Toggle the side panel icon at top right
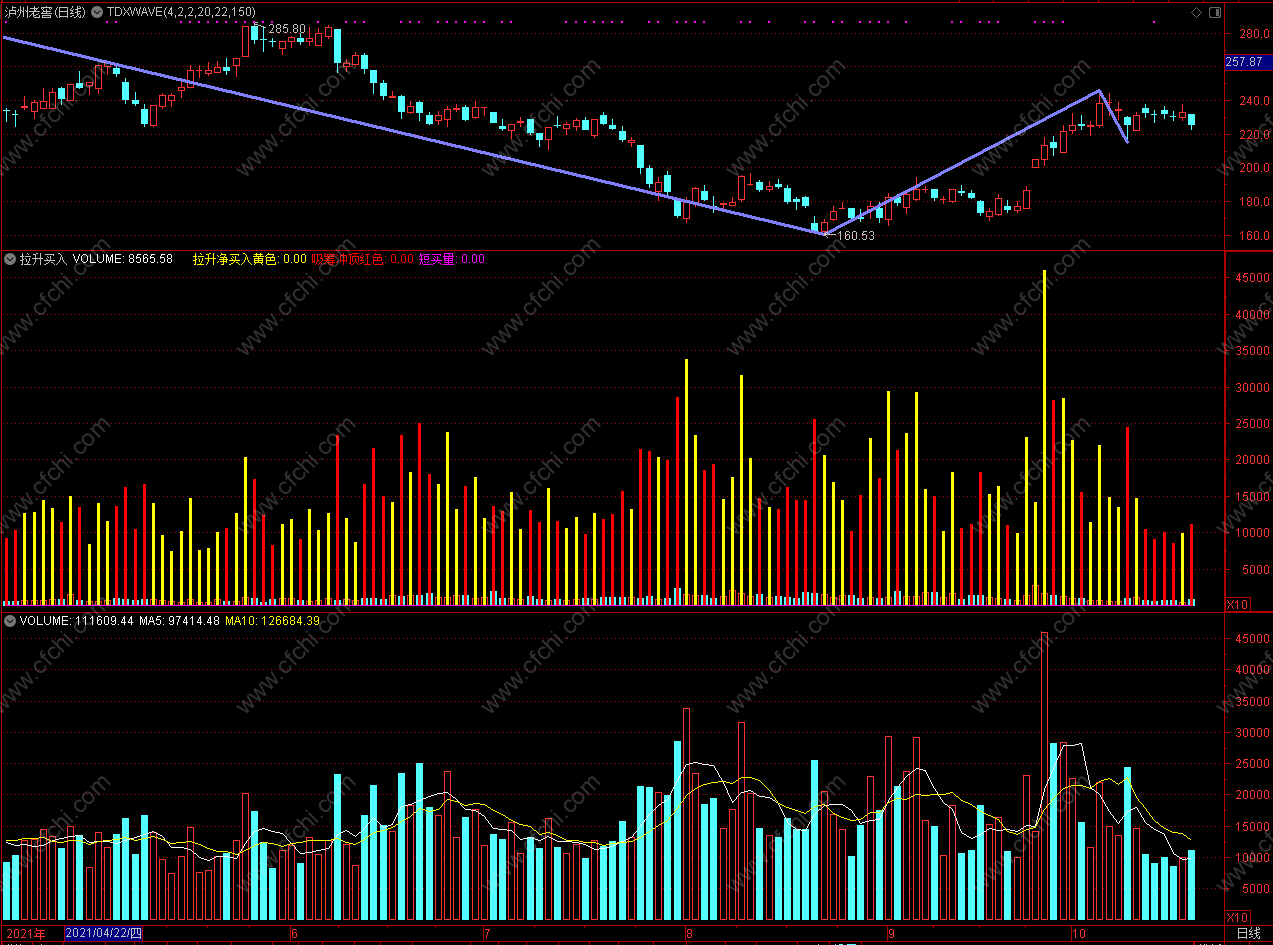Viewport: 1273px width, 945px height. [x=1214, y=12]
